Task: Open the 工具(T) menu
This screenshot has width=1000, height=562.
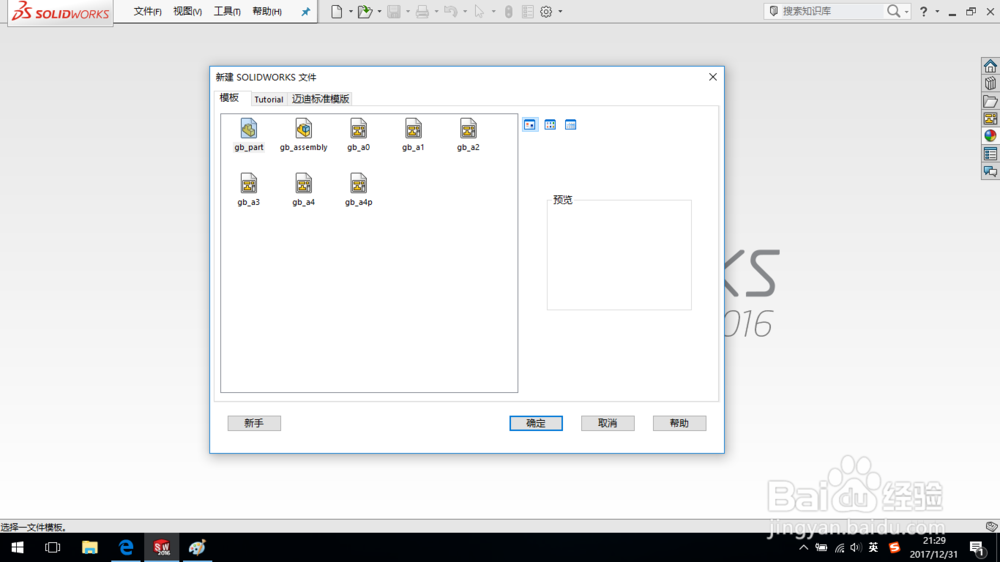Action: click(x=227, y=11)
